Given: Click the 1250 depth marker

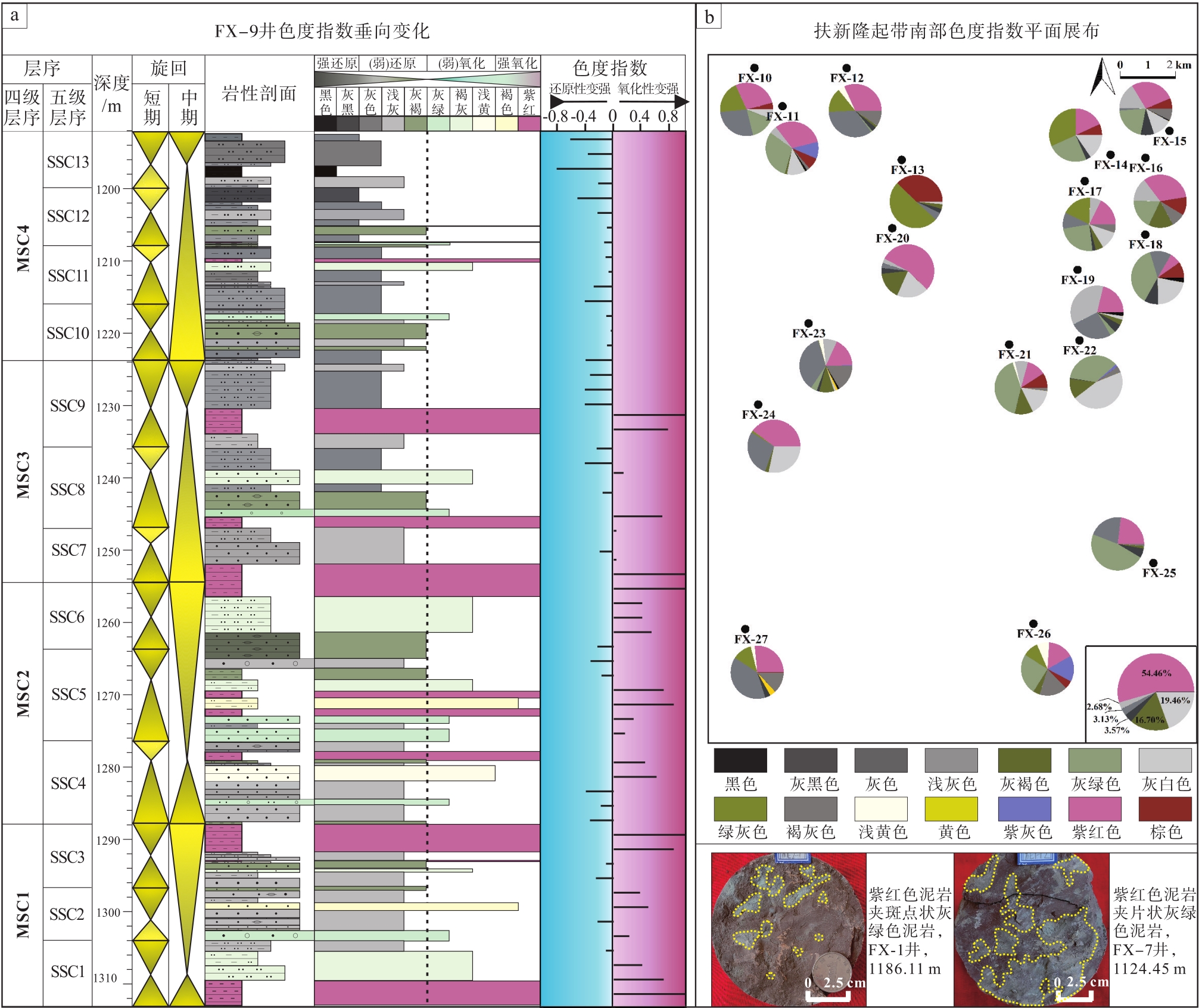Looking at the screenshot, I should [x=108, y=552].
